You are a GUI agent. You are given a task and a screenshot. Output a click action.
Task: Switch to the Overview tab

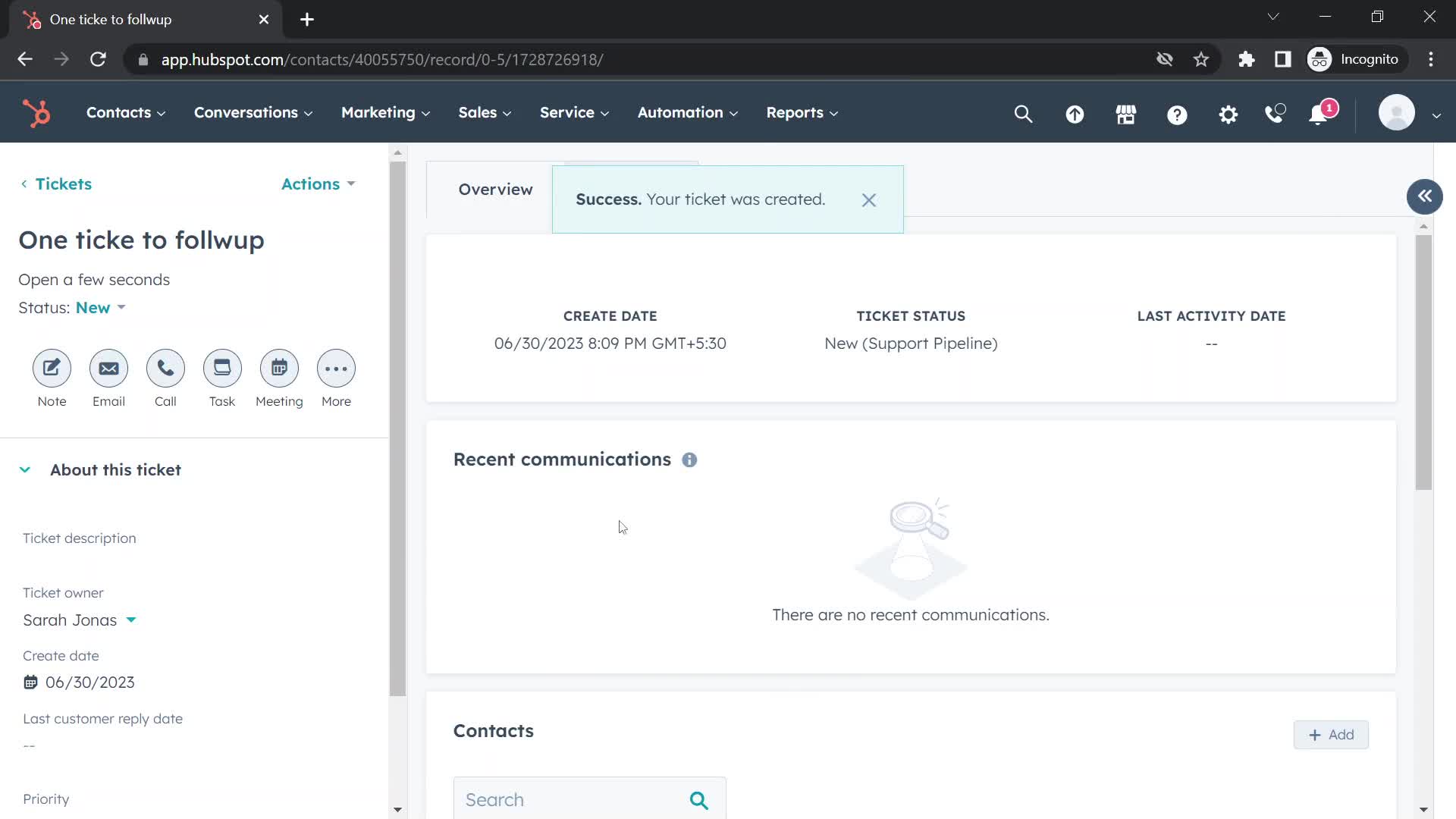coord(496,189)
